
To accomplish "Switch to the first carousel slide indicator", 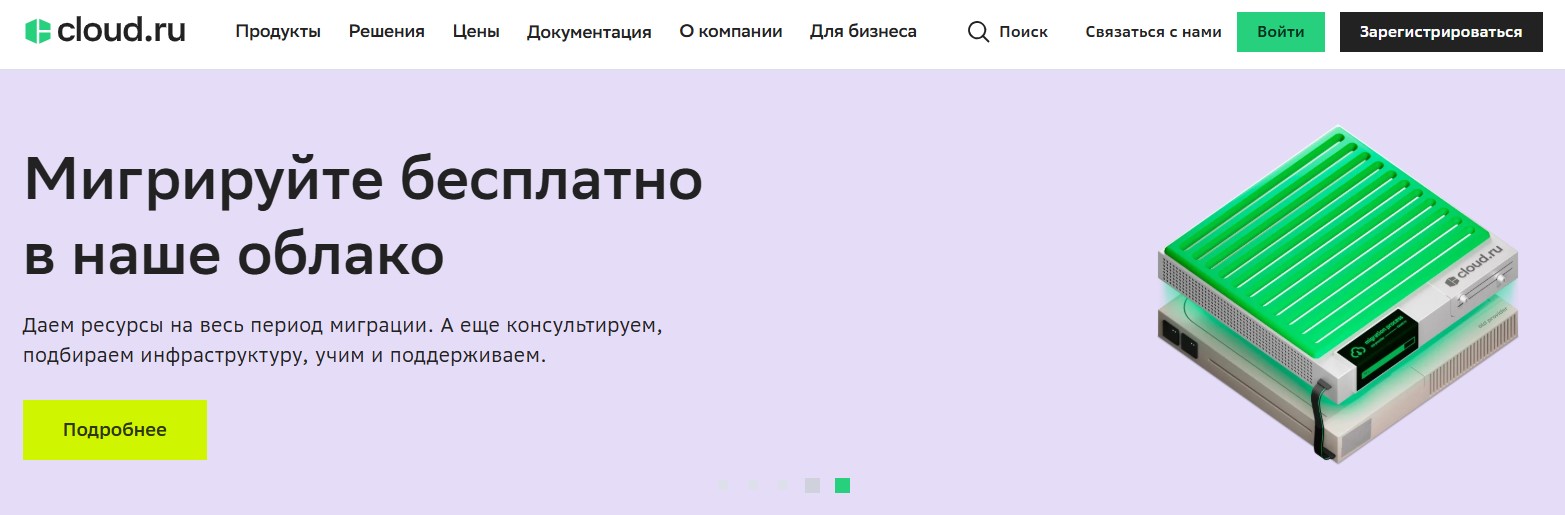I will (x=722, y=486).
